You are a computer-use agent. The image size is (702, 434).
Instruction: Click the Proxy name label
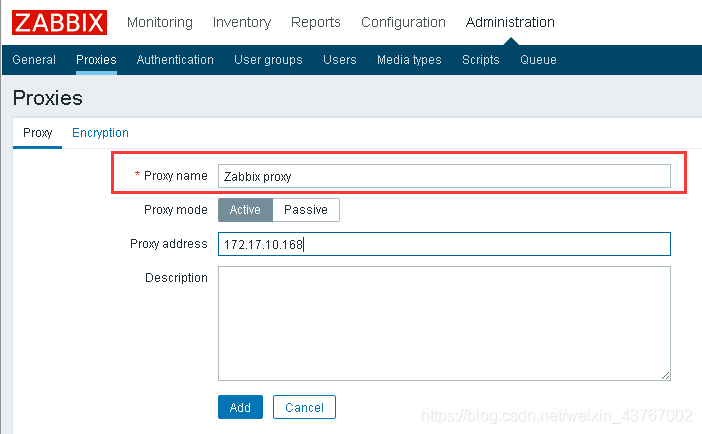pos(176,176)
